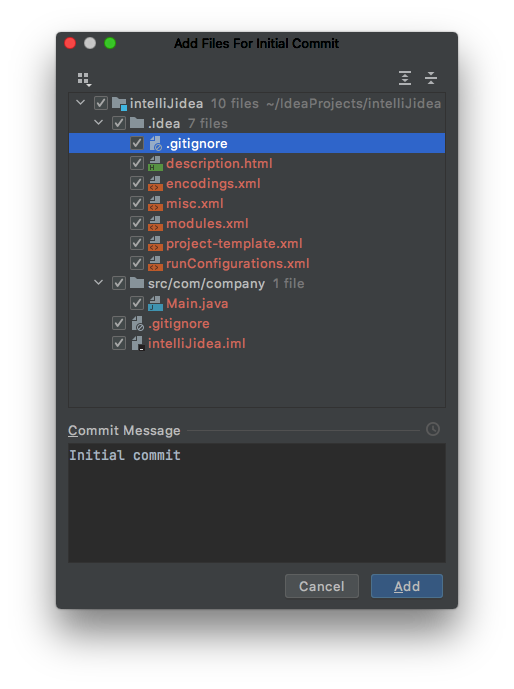Click the Cancel button

pos(322,586)
